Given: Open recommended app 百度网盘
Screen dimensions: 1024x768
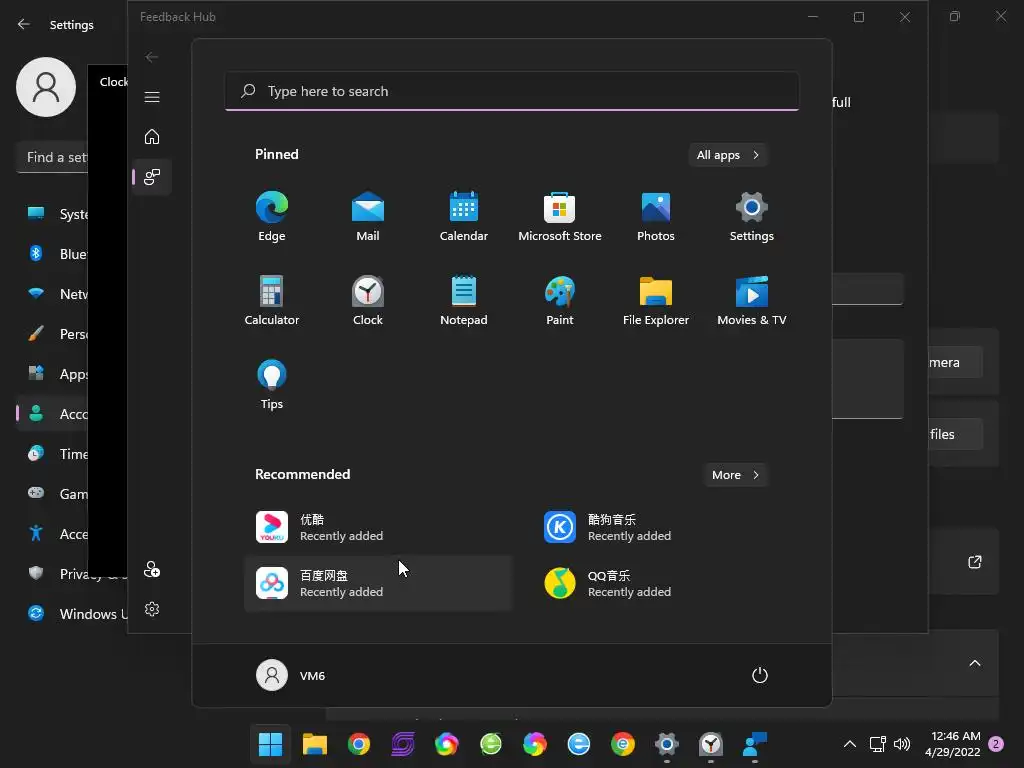Looking at the screenshot, I should tap(377, 583).
